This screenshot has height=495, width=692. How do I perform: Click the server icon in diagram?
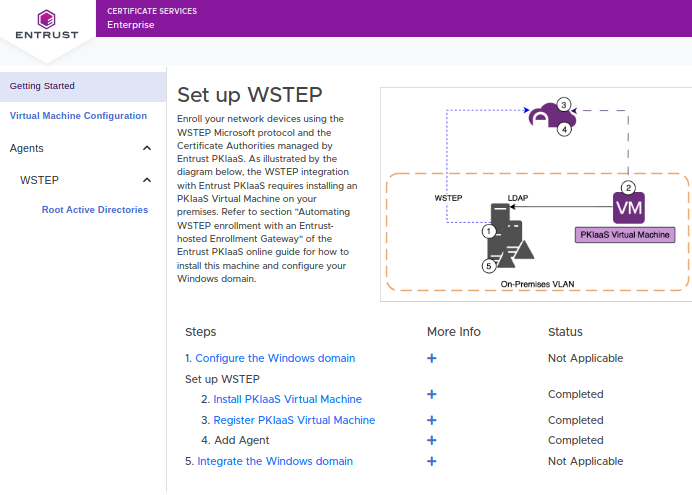tap(507, 238)
